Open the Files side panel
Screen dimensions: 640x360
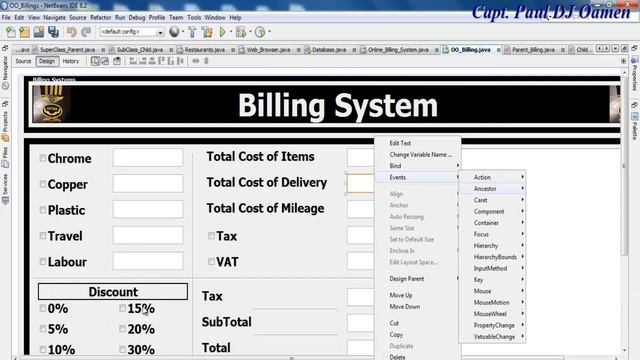pyautogui.click(x=5, y=157)
